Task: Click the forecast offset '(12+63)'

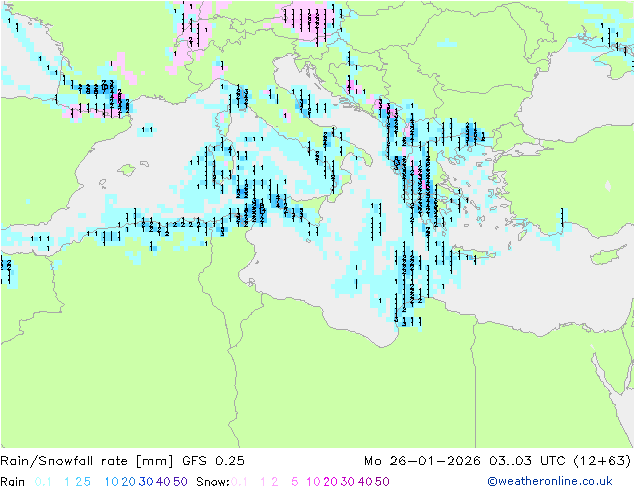Action: (x=602, y=461)
